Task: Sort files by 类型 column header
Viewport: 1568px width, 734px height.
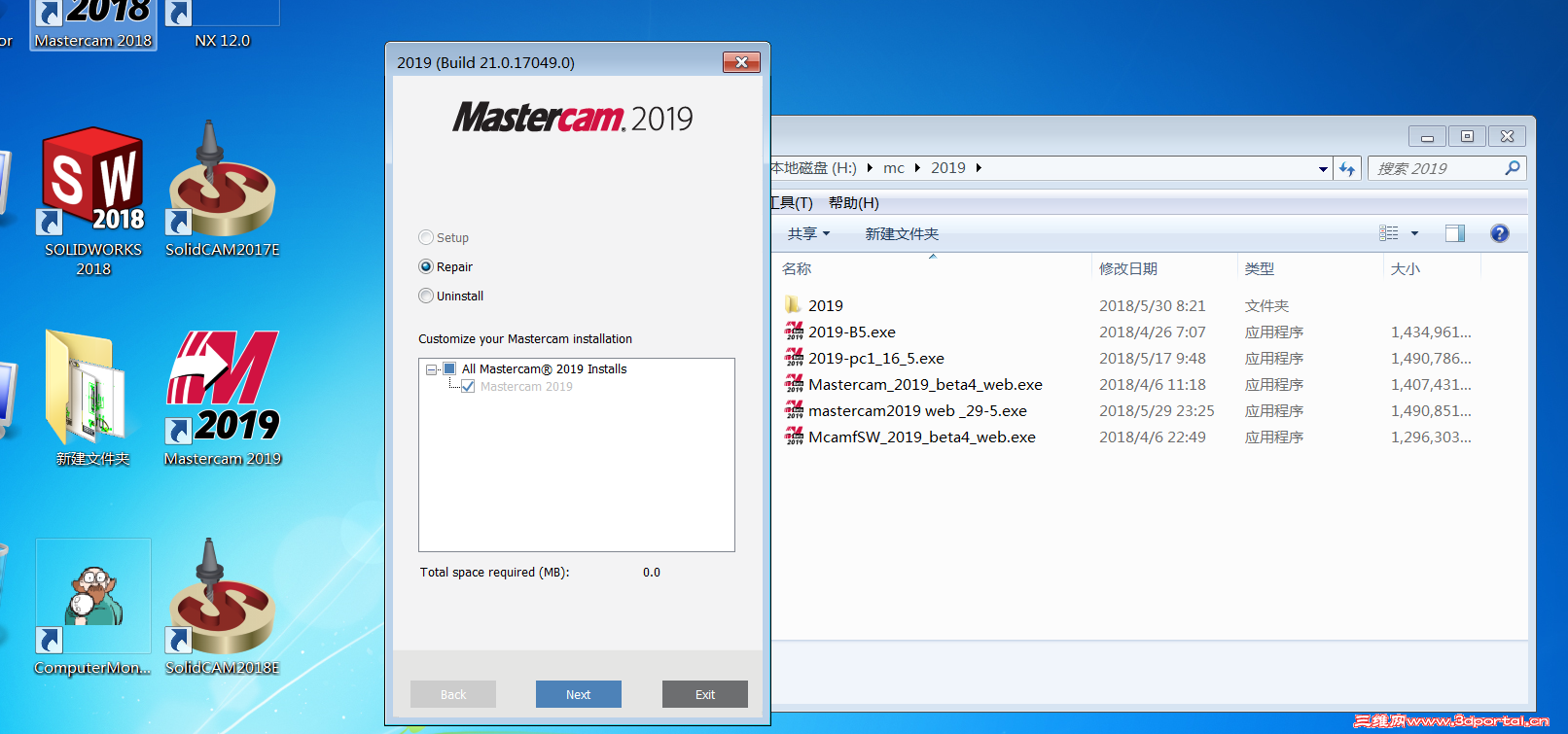Action: tap(1260, 268)
